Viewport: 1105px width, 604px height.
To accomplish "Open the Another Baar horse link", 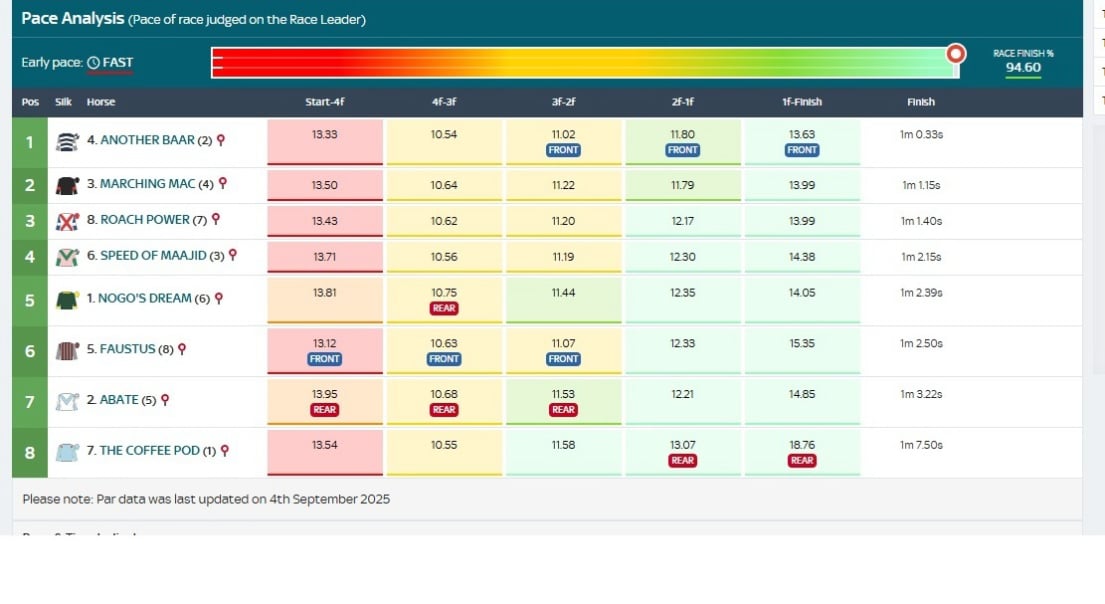I will tap(148, 141).
